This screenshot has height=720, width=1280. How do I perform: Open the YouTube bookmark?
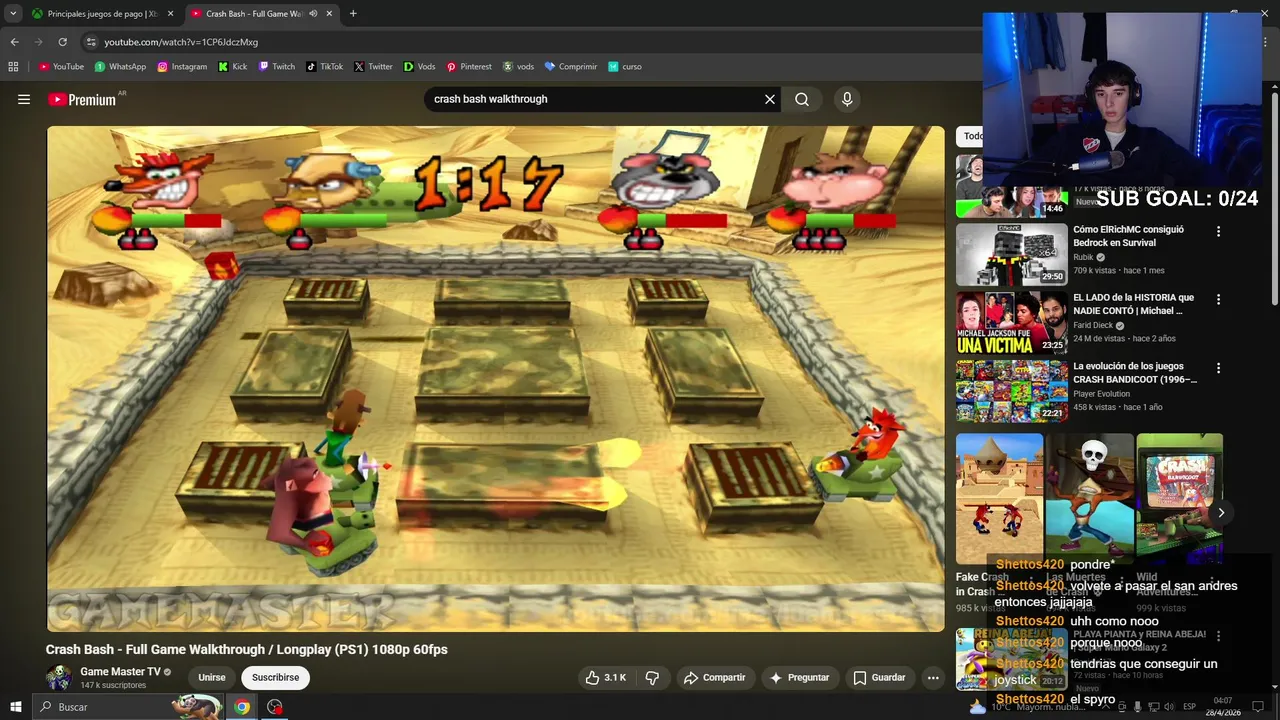[x=61, y=67]
